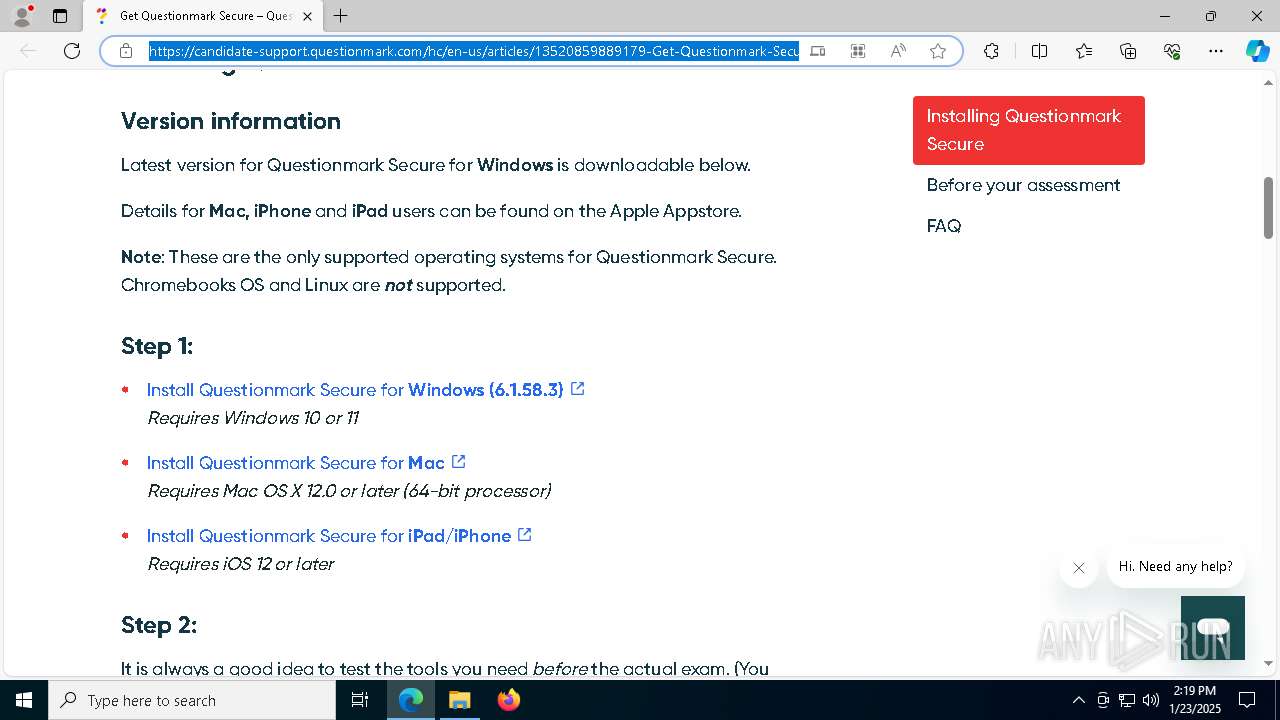Open Edge Settings and more menu
Image resolution: width=1280 pixels, height=720 pixels.
pos(1216,51)
